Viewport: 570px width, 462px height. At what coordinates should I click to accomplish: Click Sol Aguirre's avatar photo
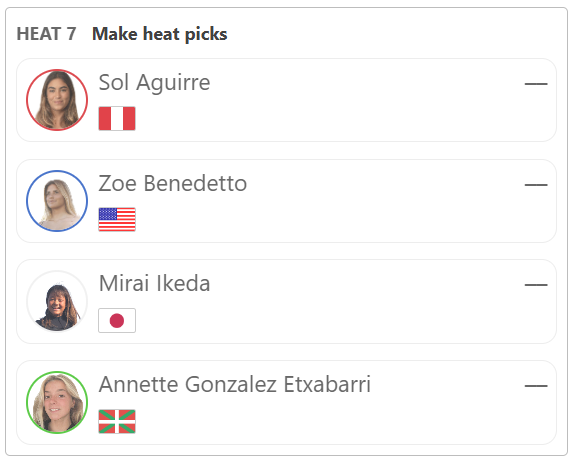tap(57, 100)
